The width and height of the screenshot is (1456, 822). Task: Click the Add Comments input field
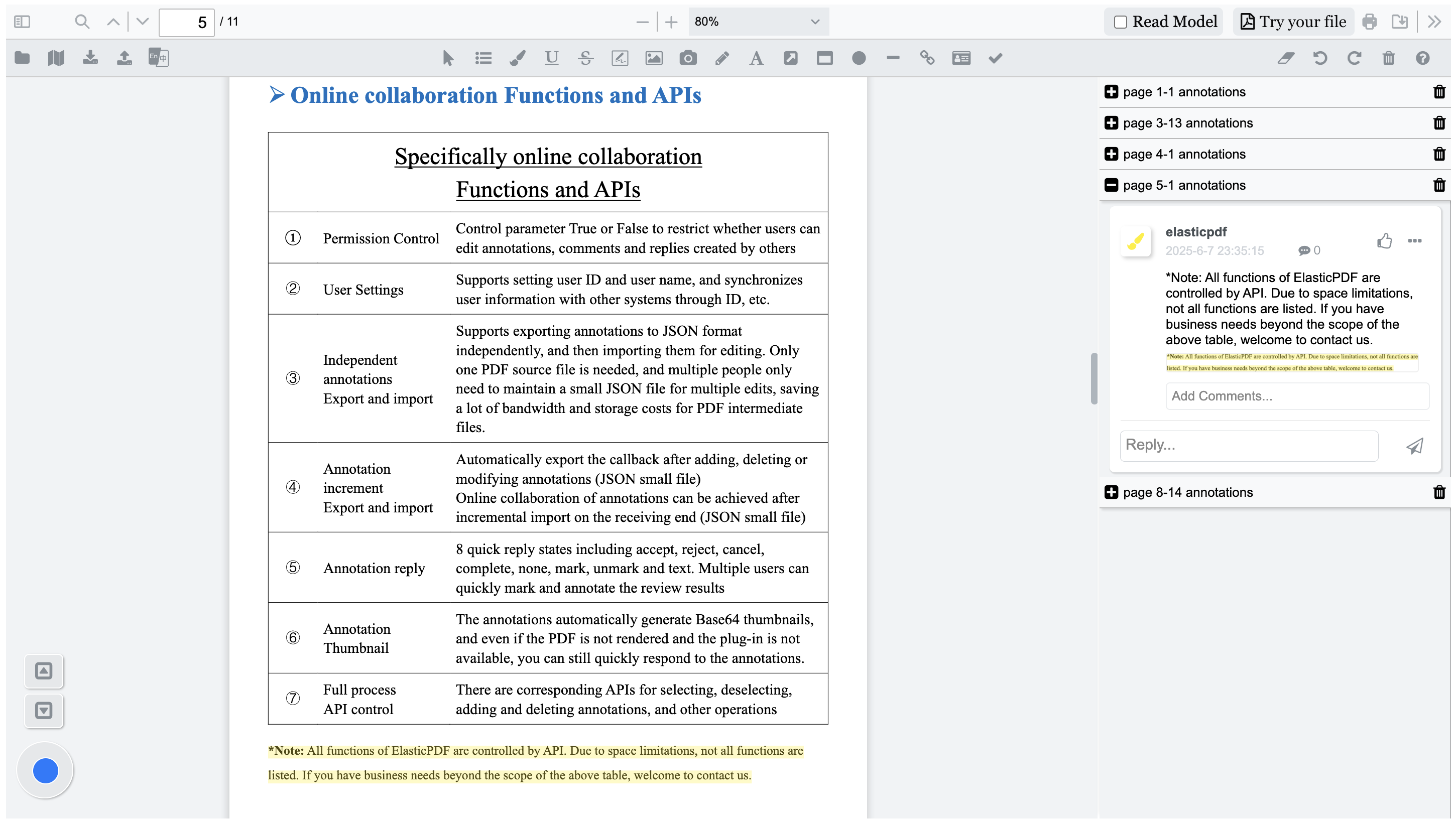click(x=1297, y=396)
